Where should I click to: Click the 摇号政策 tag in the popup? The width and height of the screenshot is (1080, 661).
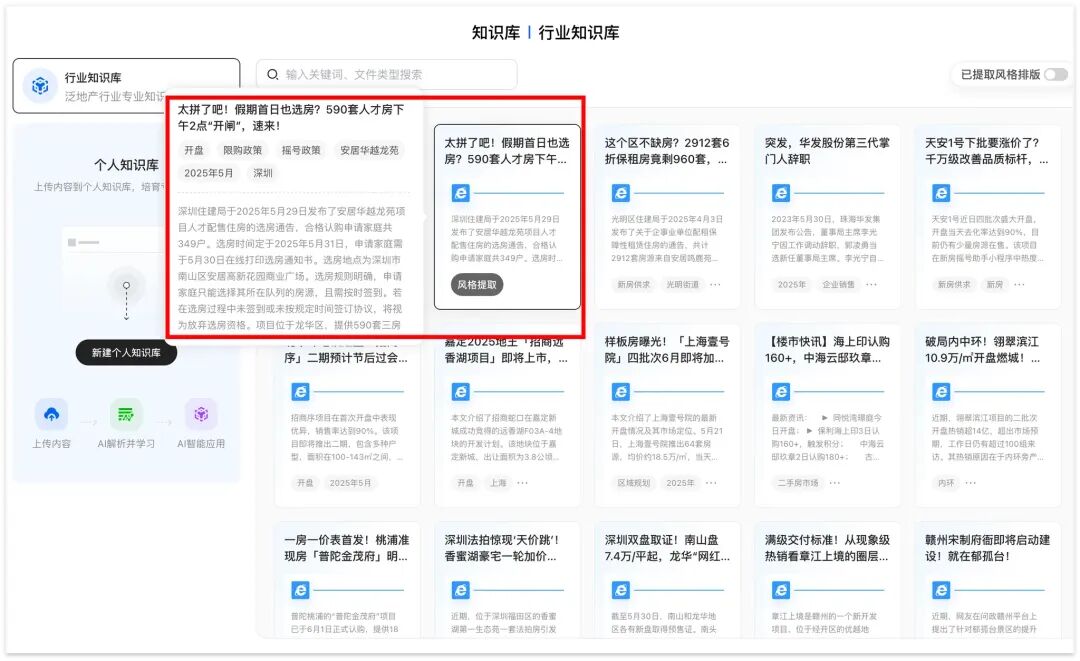301,150
